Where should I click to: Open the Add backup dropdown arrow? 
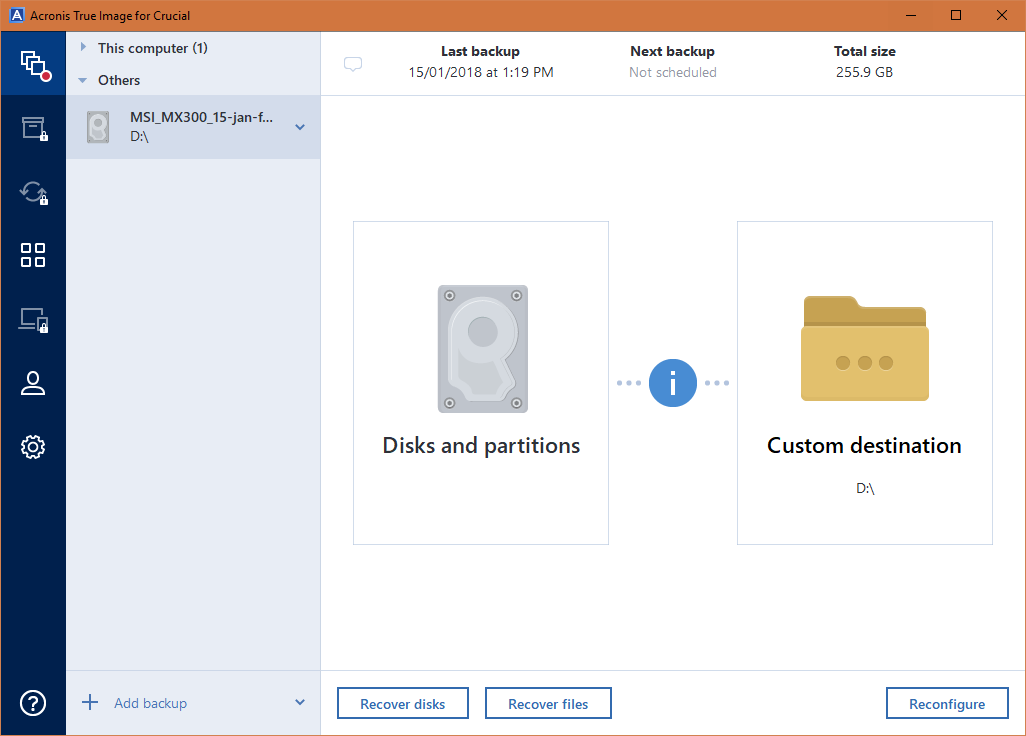pyautogui.click(x=300, y=703)
